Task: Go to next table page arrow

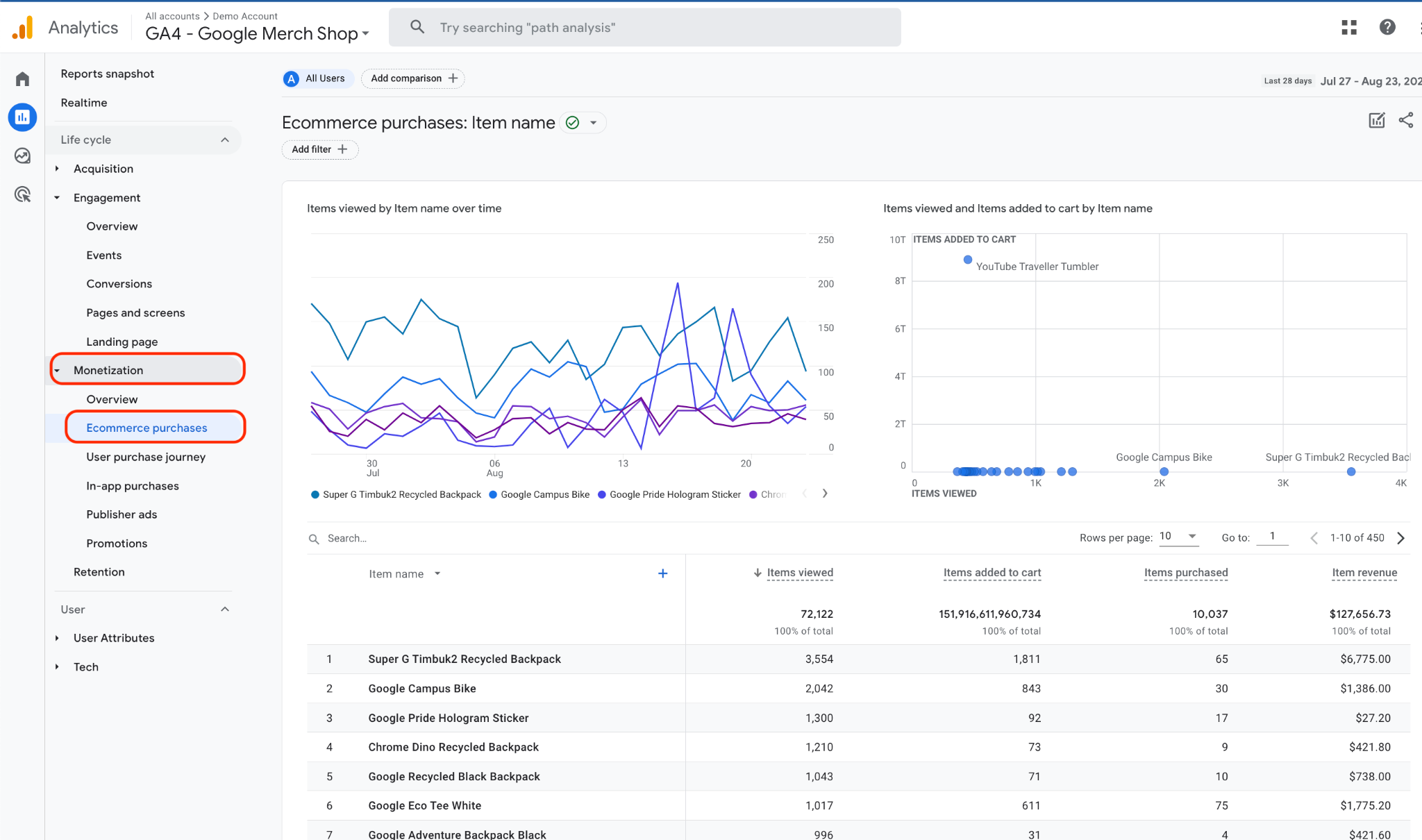Action: point(1400,538)
